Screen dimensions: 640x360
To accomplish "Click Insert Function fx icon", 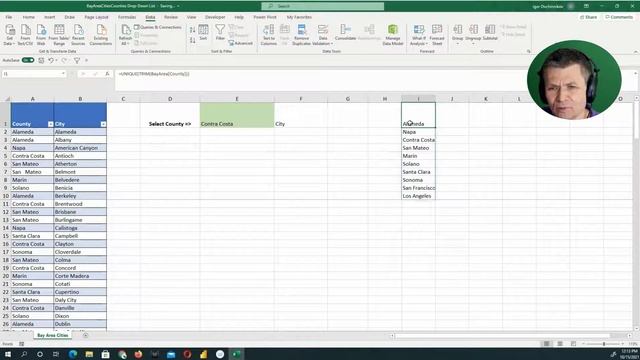I will (107, 74).
